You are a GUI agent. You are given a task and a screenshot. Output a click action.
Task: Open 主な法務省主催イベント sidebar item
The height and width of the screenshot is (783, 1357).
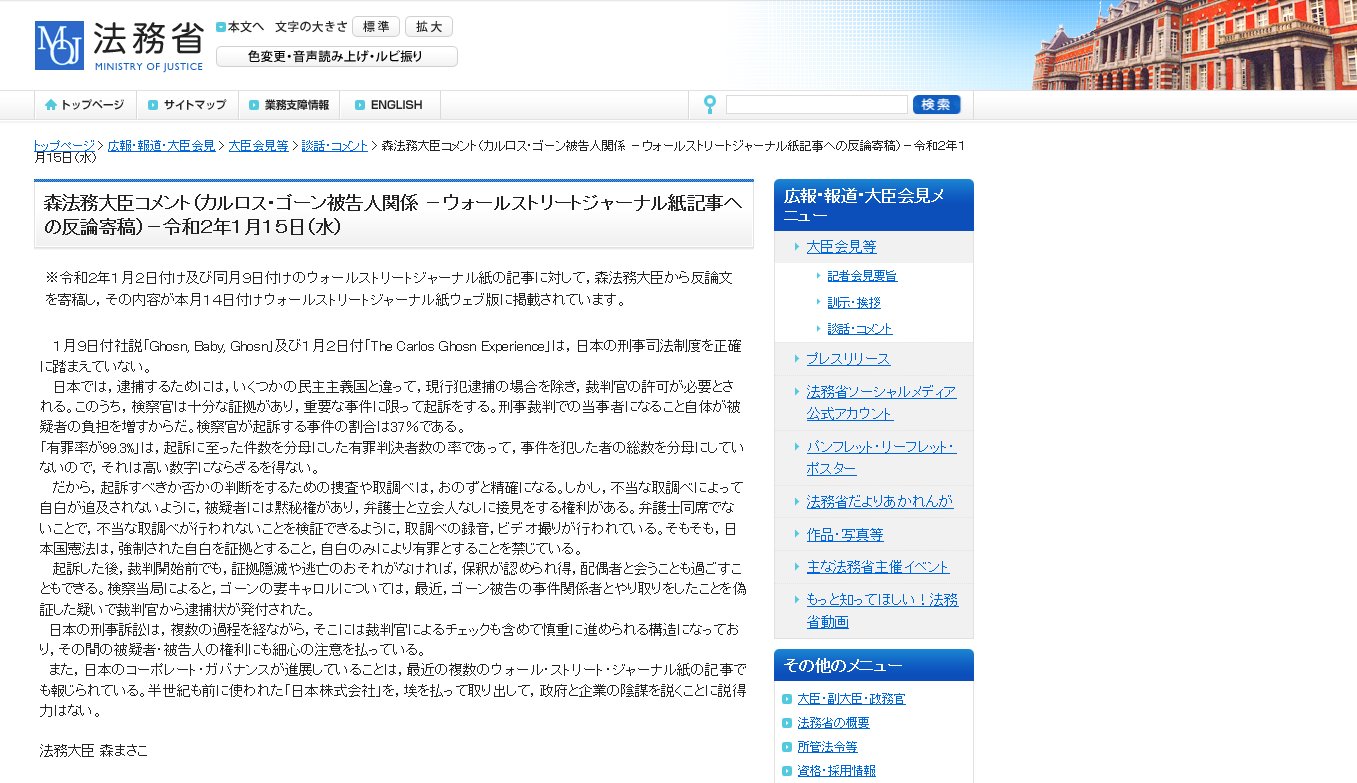point(878,566)
